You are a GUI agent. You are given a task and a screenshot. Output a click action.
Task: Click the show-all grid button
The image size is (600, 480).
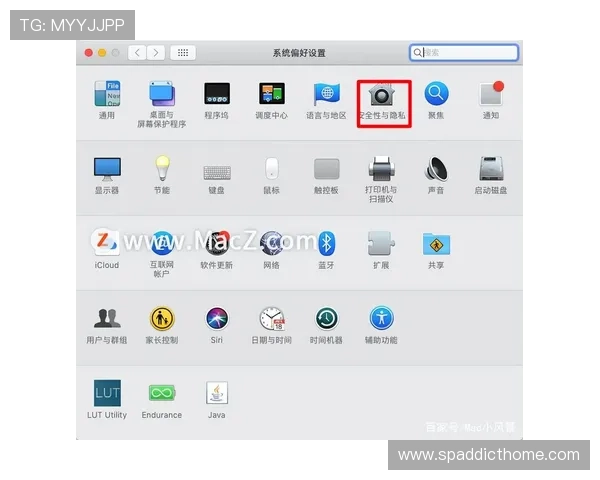coord(182,52)
